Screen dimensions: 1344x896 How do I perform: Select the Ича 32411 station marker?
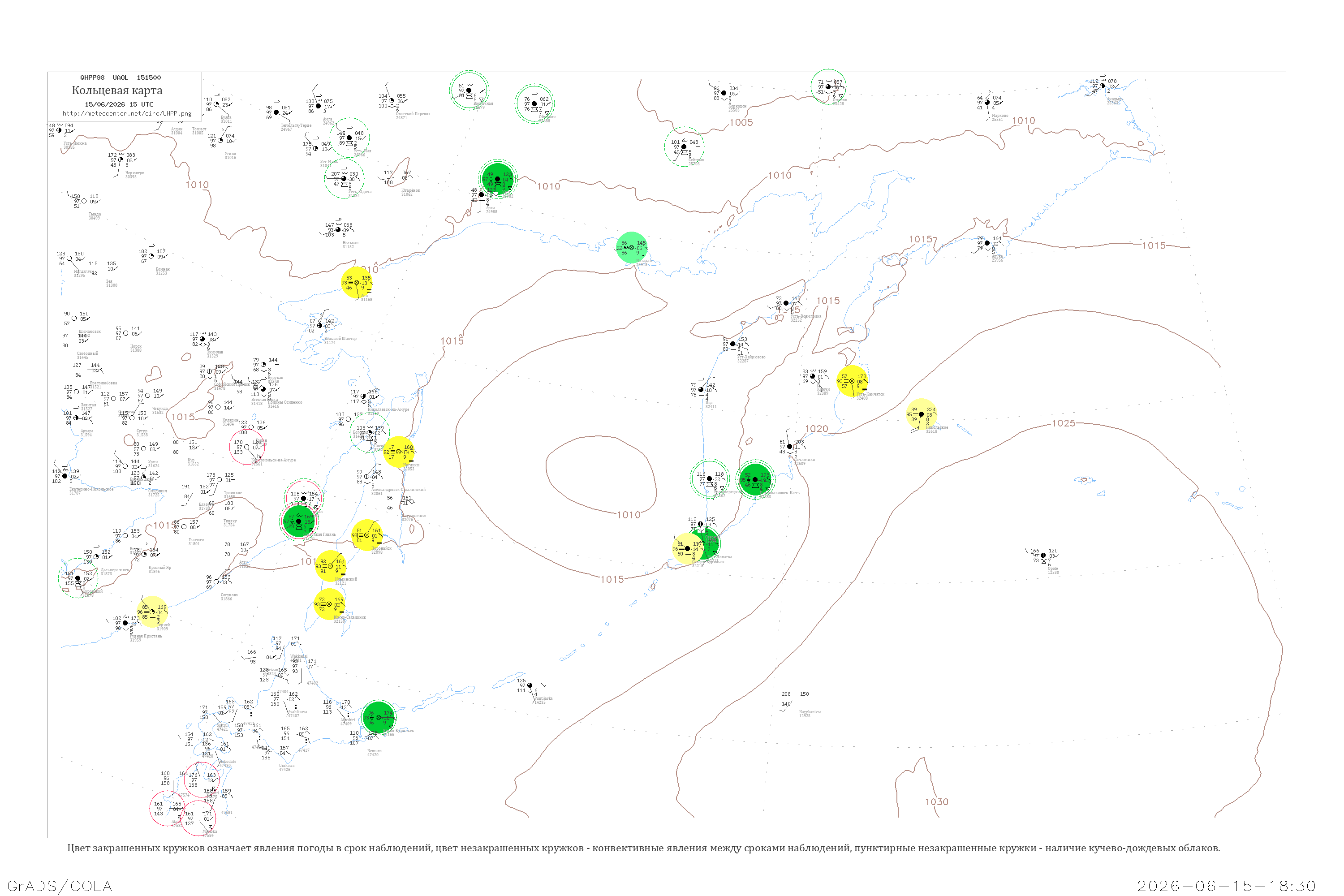[701, 390]
